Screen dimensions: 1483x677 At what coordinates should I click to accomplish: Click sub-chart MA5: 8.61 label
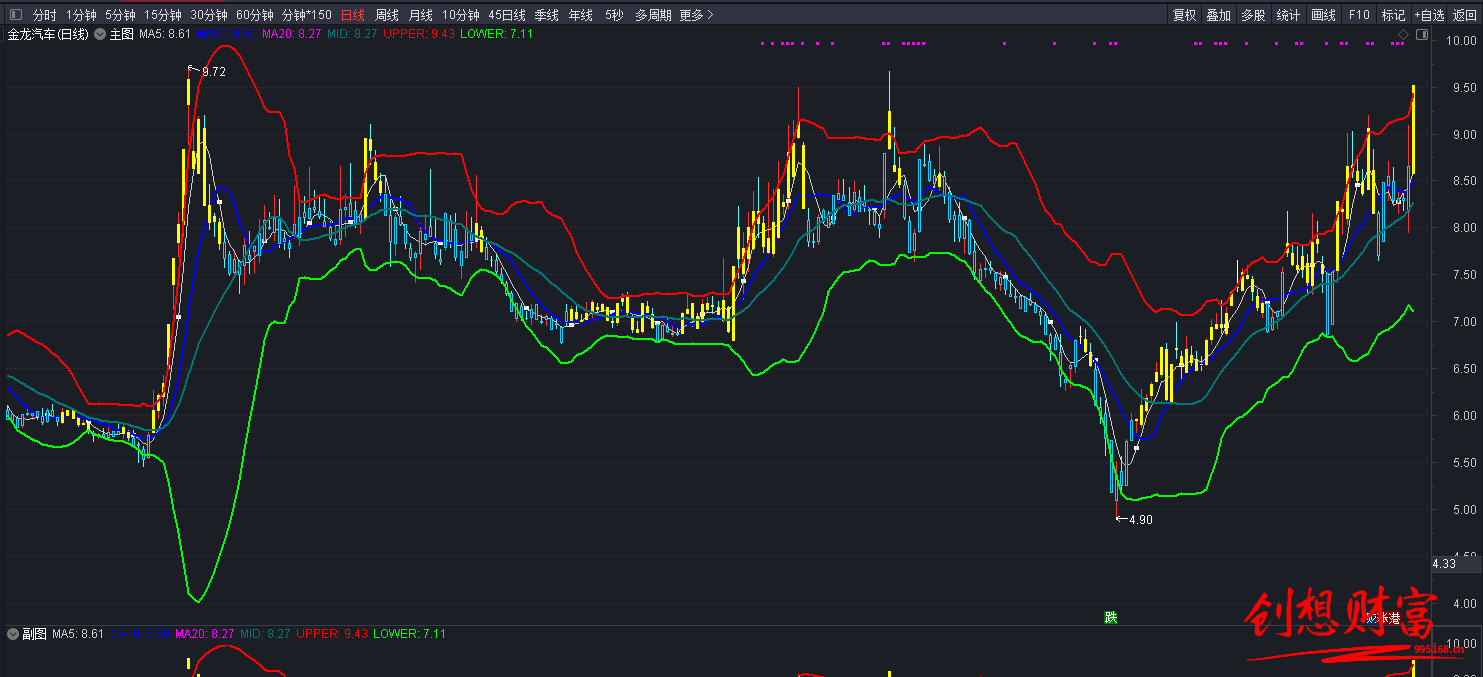coord(78,634)
